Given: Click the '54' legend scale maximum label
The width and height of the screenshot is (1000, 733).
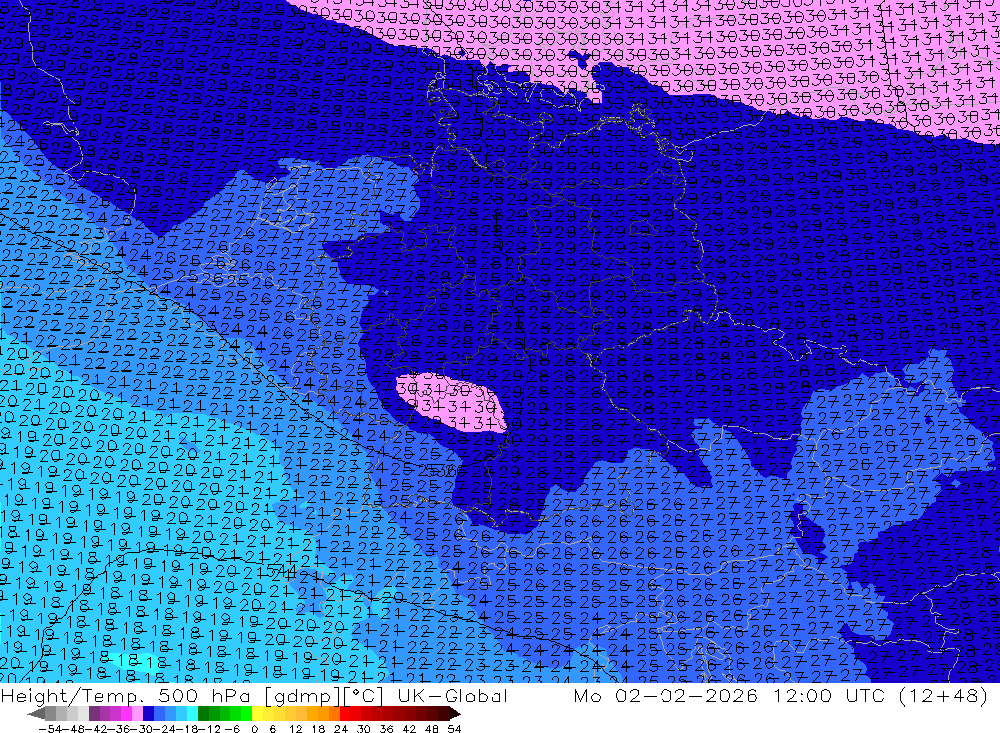Looking at the screenshot, I should coord(454,729).
